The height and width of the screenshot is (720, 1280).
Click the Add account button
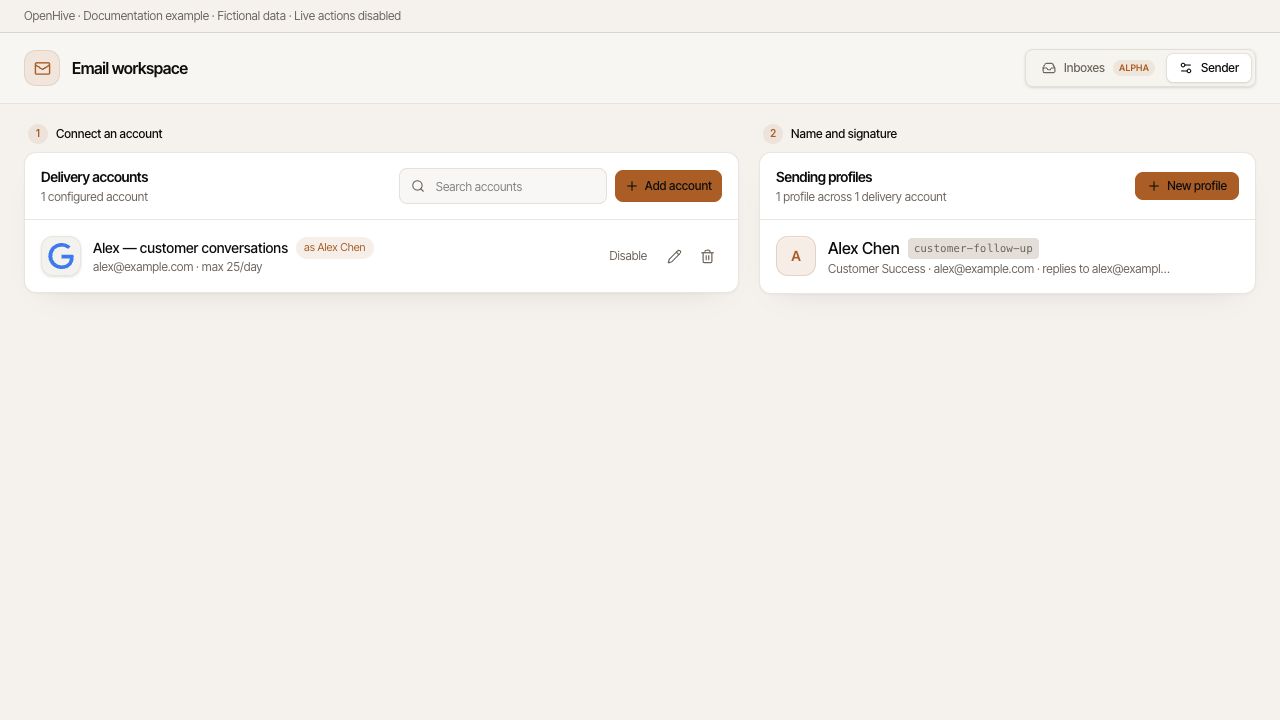pyautogui.click(x=668, y=186)
